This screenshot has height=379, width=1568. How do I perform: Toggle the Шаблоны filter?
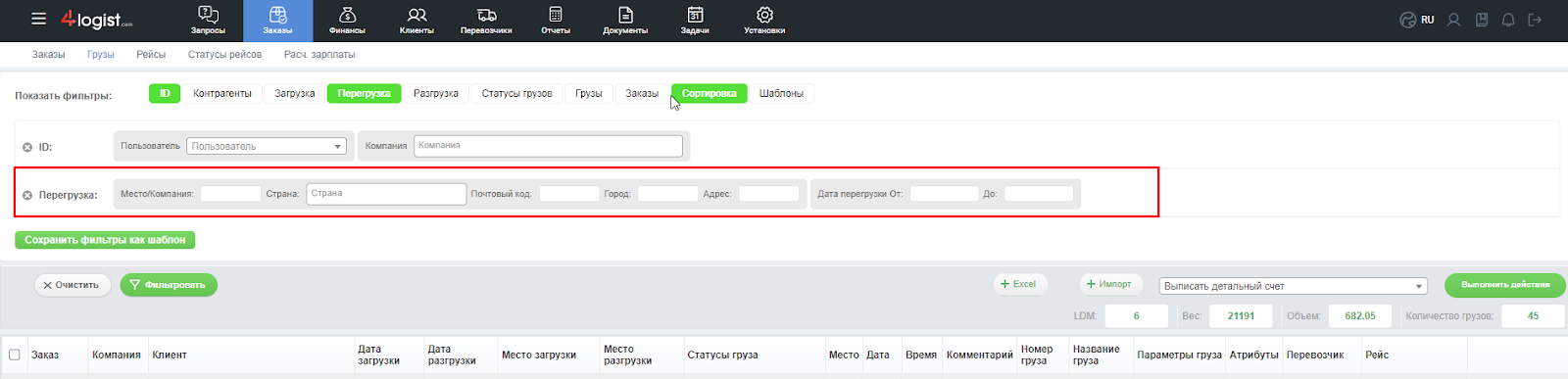781,93
